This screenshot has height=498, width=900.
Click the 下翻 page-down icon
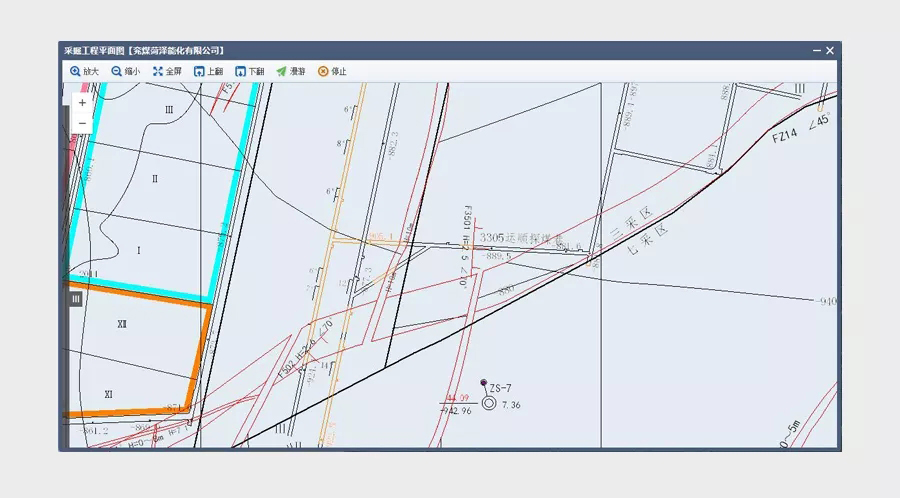coord(240,72)
